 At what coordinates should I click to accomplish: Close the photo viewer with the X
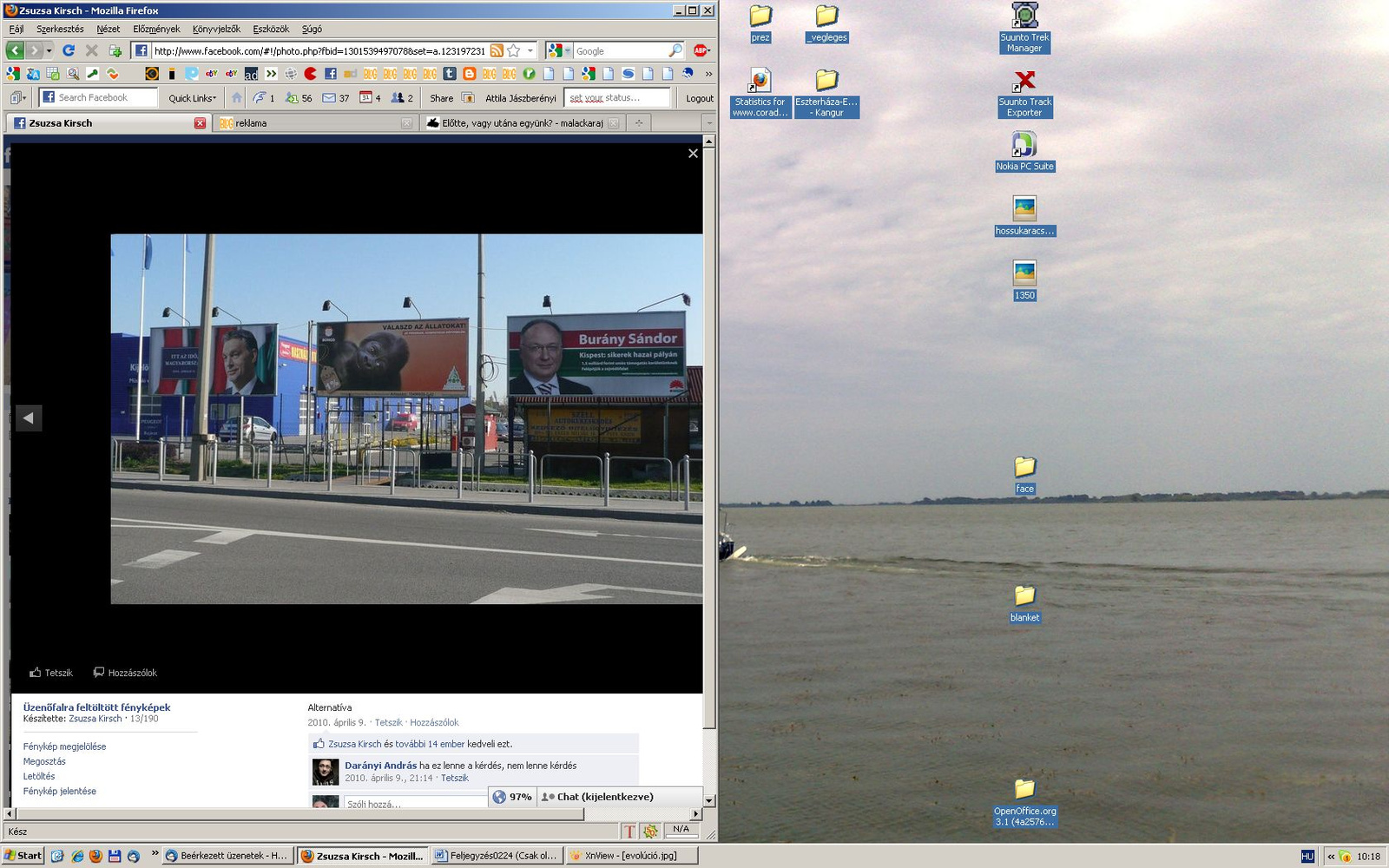tap(693, 154)
